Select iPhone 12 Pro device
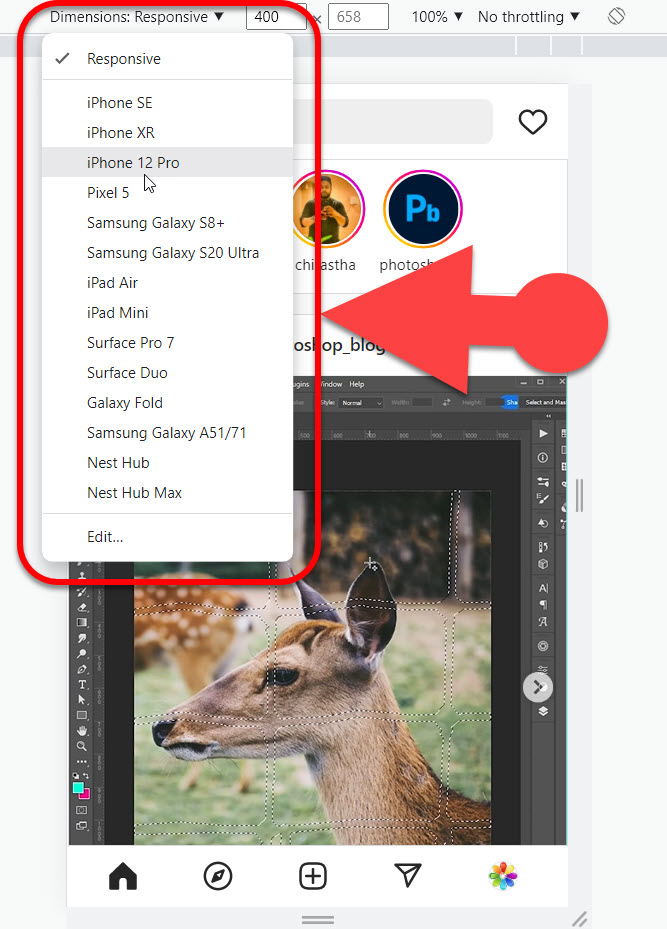 coord(168,162)
